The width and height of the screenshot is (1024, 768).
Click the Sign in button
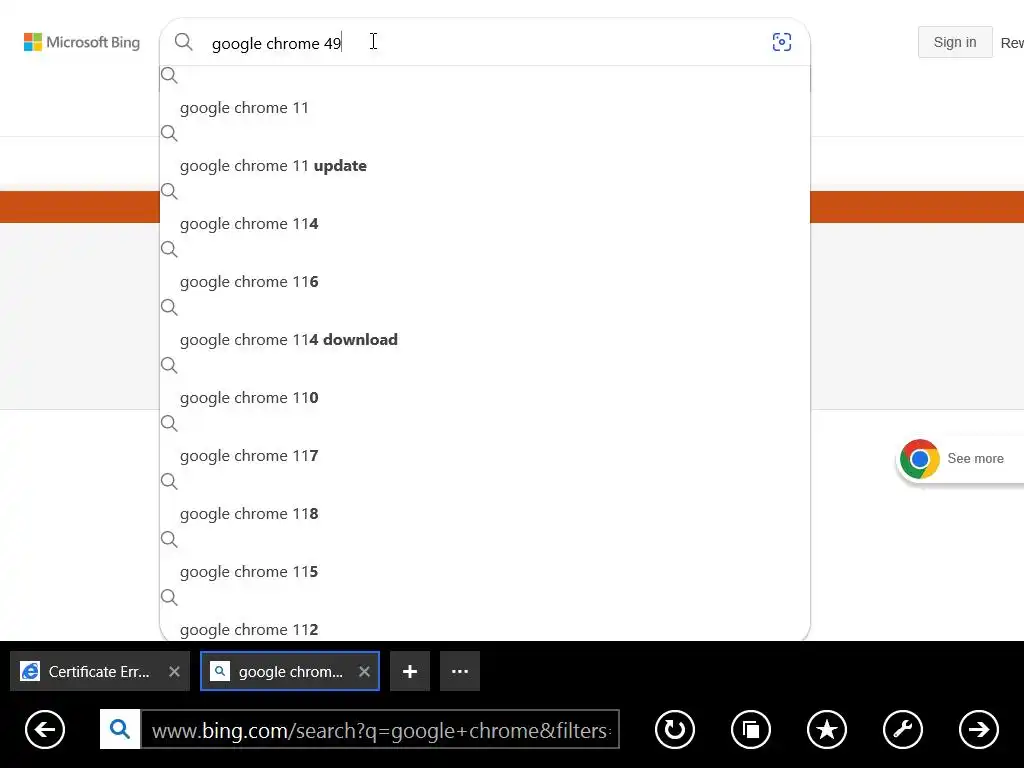pyautogui.click(x=955, y=42)
